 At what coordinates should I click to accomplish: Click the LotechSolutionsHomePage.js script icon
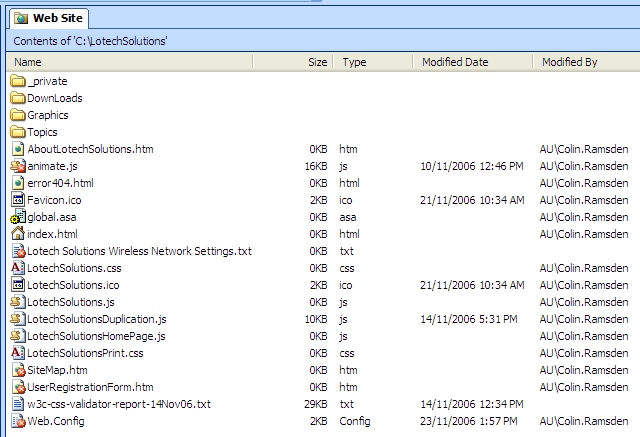coord(18,336)
